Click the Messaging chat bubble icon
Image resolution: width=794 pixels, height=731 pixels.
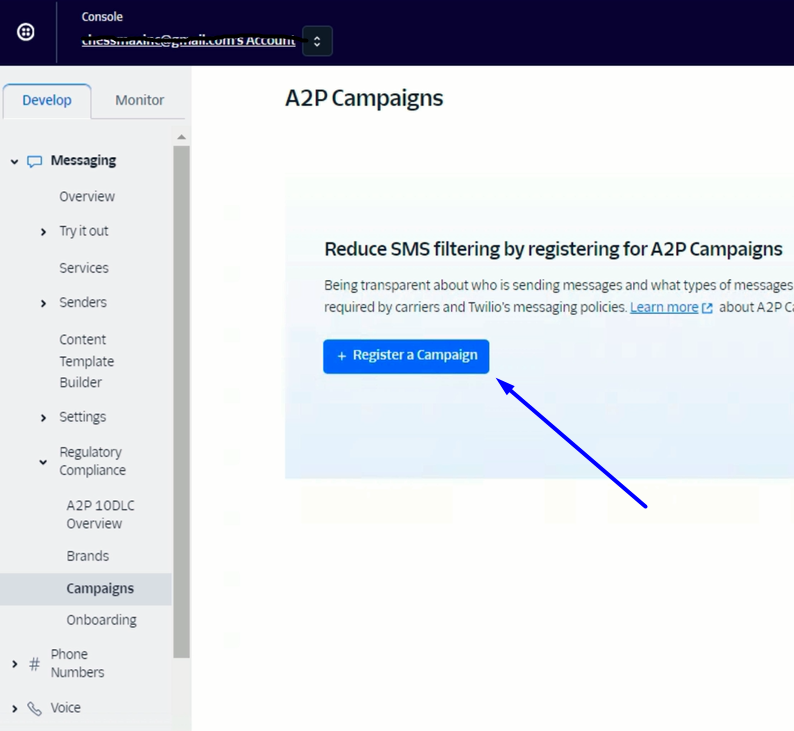35,161
